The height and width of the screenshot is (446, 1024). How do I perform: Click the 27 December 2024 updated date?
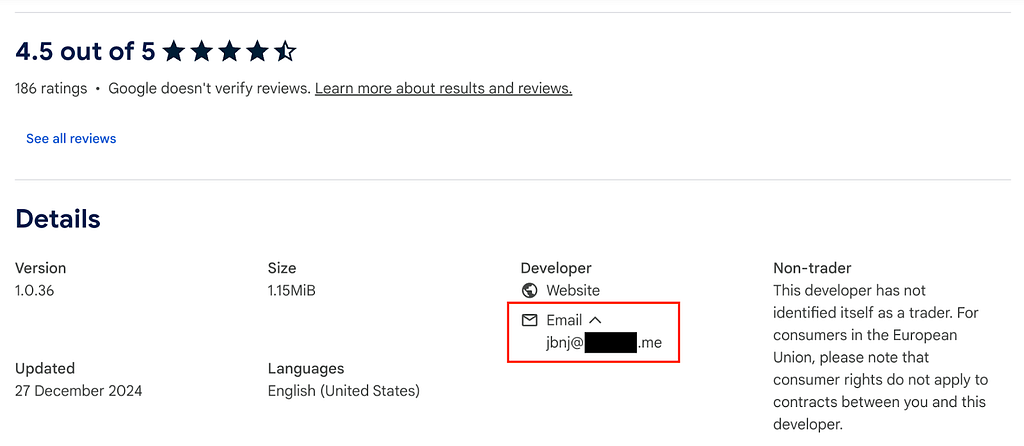(x=78, y=391)
